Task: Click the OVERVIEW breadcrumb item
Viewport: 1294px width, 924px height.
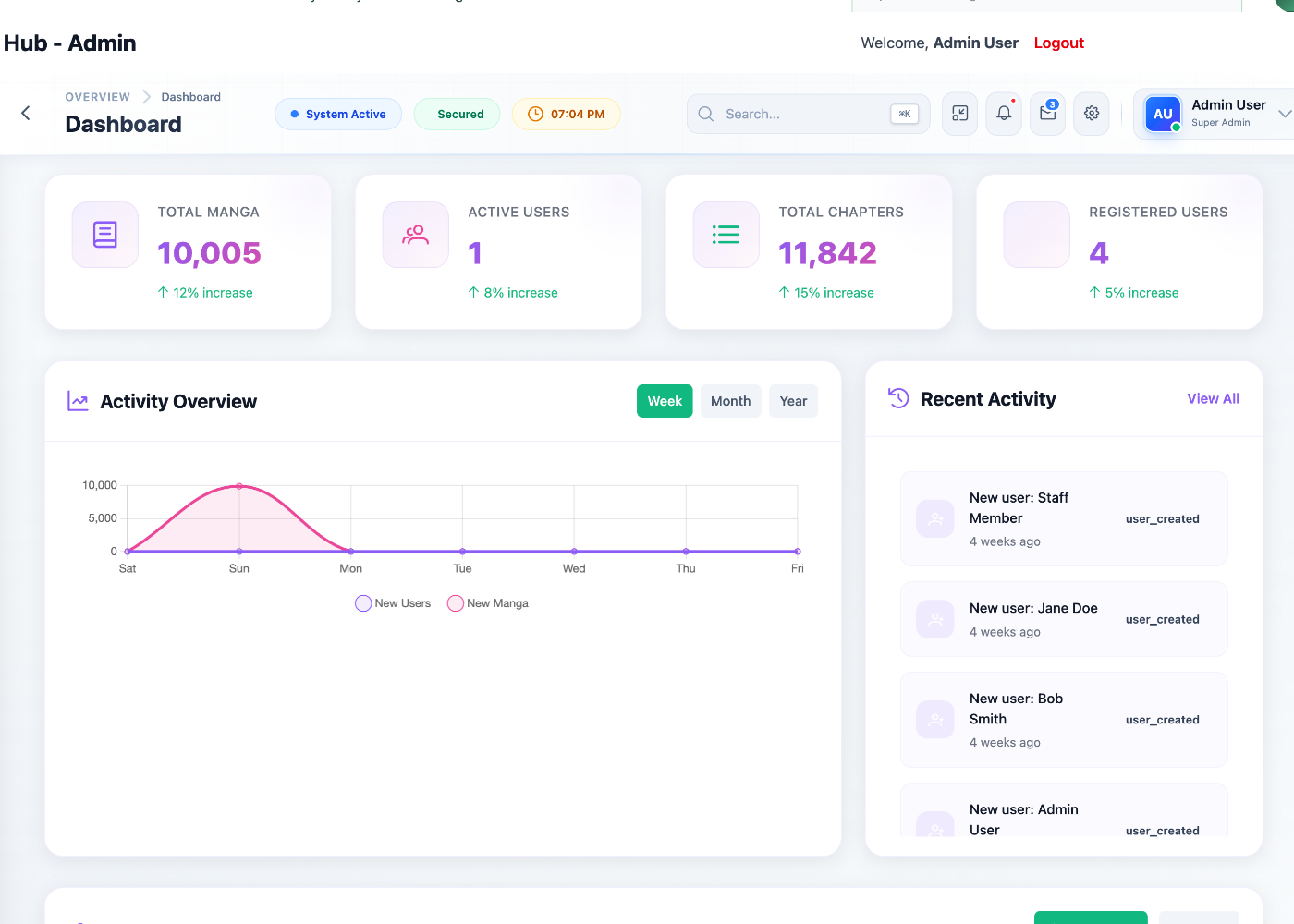Action: 98,97
